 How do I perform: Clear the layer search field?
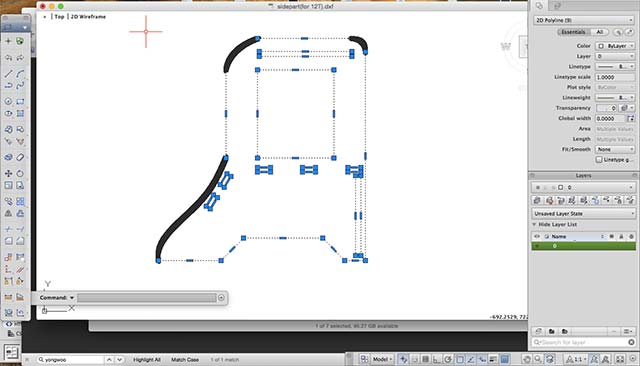(631, 342)
